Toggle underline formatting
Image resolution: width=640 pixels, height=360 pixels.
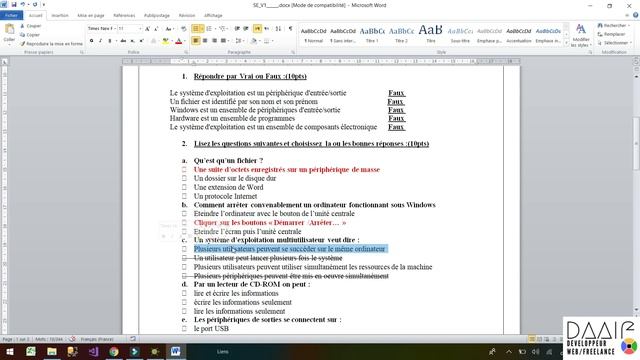pos(109,41)
